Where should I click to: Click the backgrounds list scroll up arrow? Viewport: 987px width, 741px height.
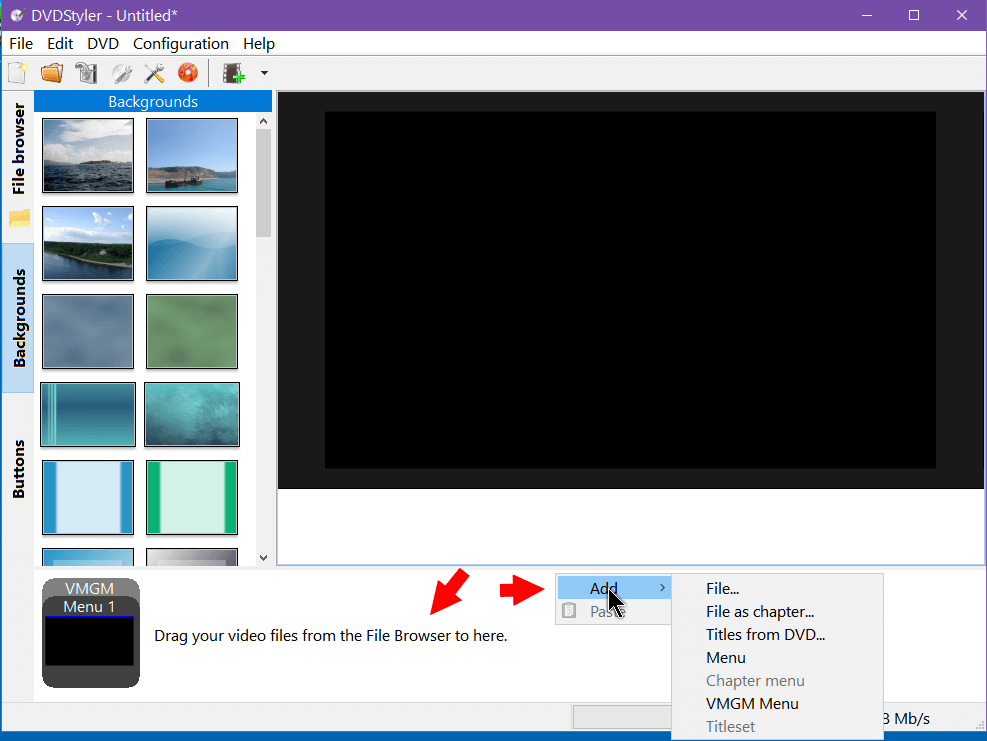263,121
